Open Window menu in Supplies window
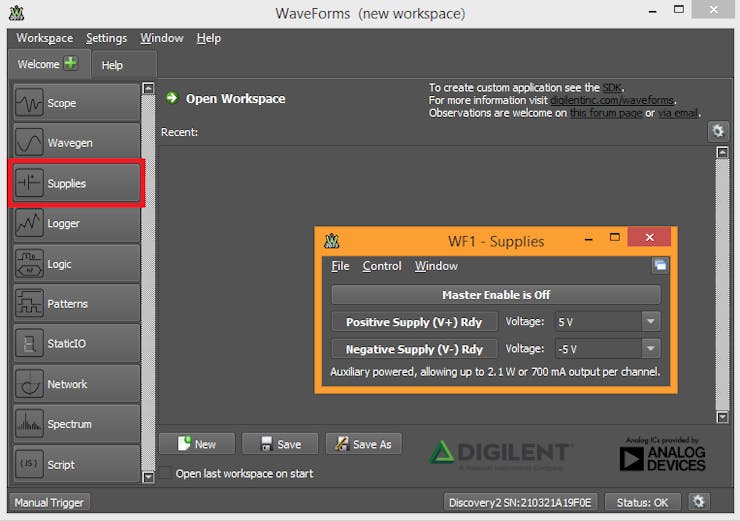Screen dimensions: 740x521 [436, 266]
